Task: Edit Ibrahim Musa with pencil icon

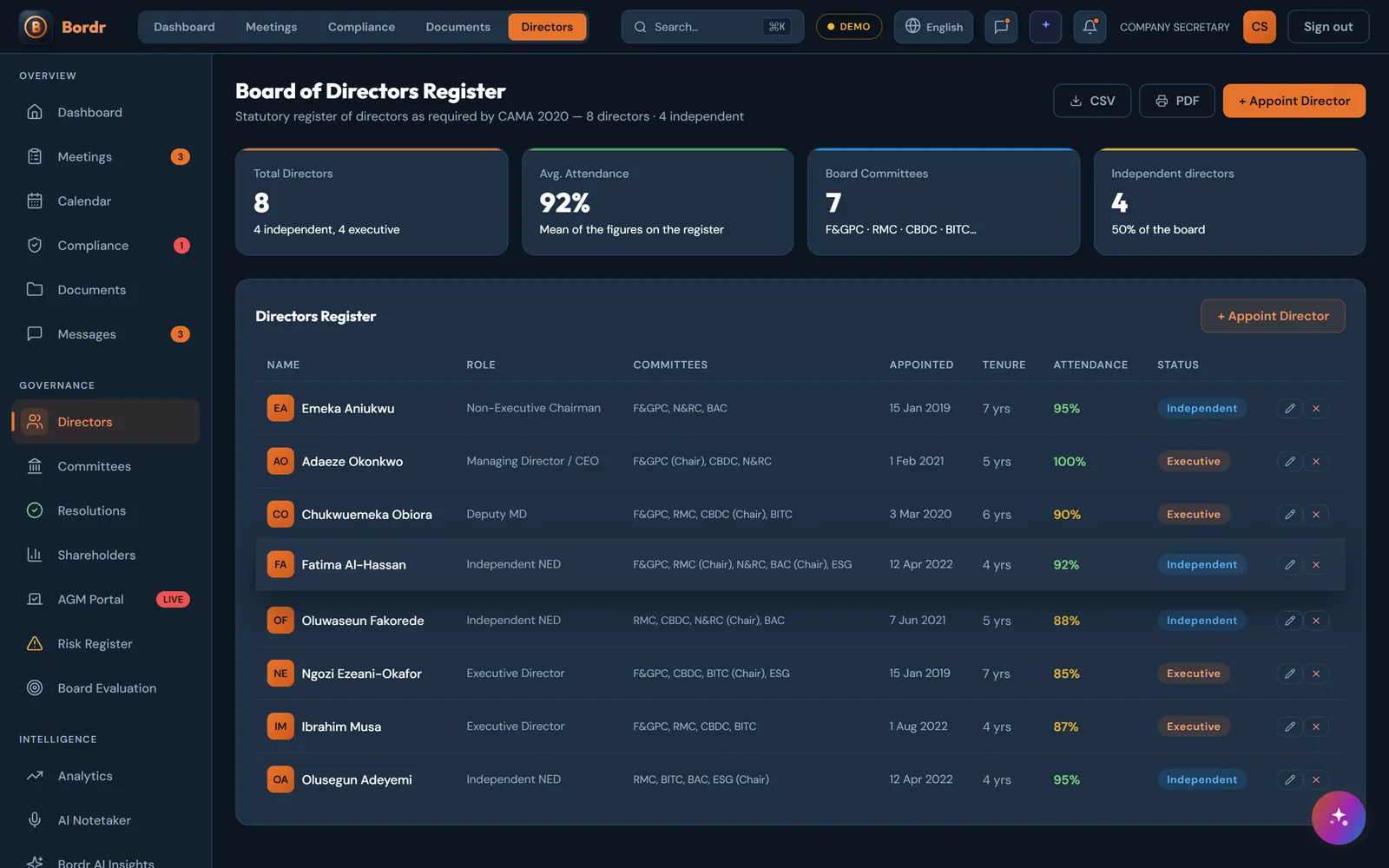Action: [x=1290, y=726]
